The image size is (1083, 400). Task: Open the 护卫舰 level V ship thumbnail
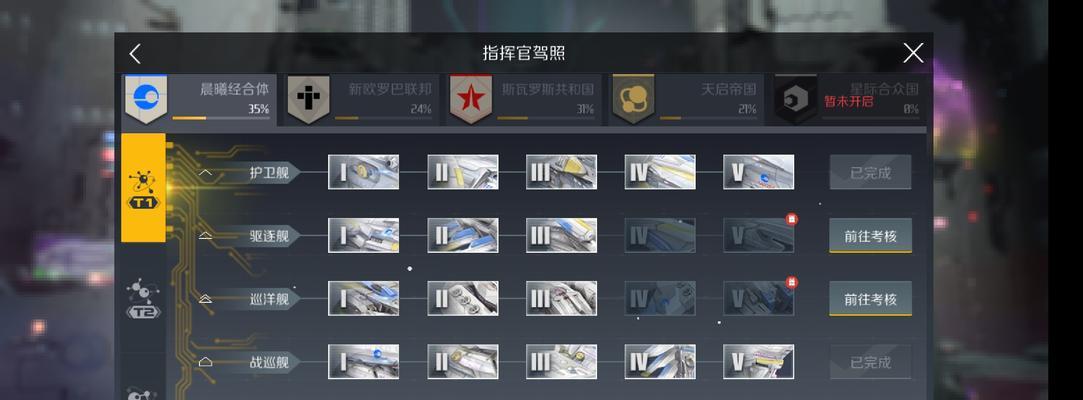click(x=758, y=172)
